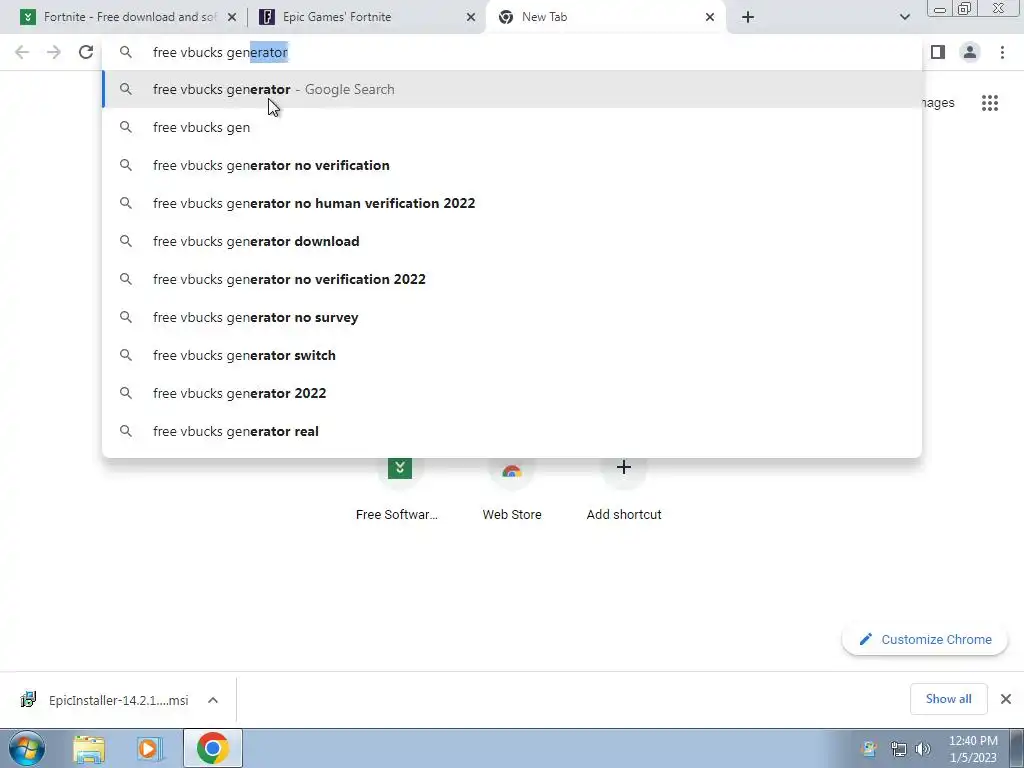Viewport: 1024px width, 768px height.
Task: Select the 'free vbucks generator no verification' suggestion
Action: [x=512, y=165]
